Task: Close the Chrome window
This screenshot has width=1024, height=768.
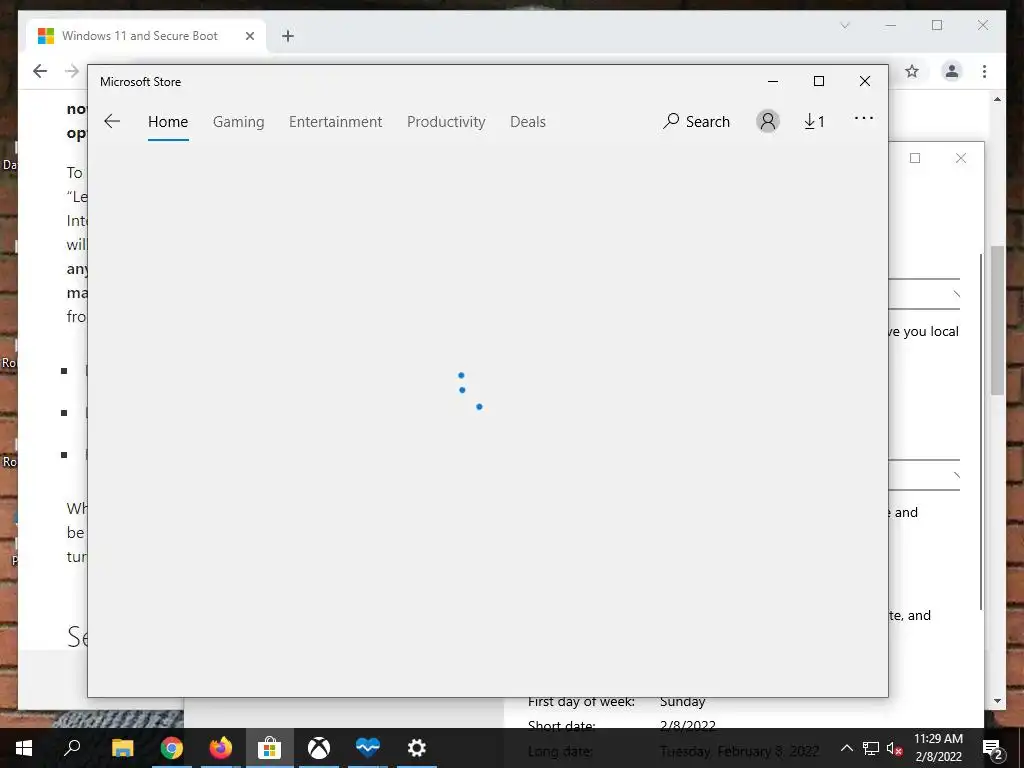Action: point(983,25)
